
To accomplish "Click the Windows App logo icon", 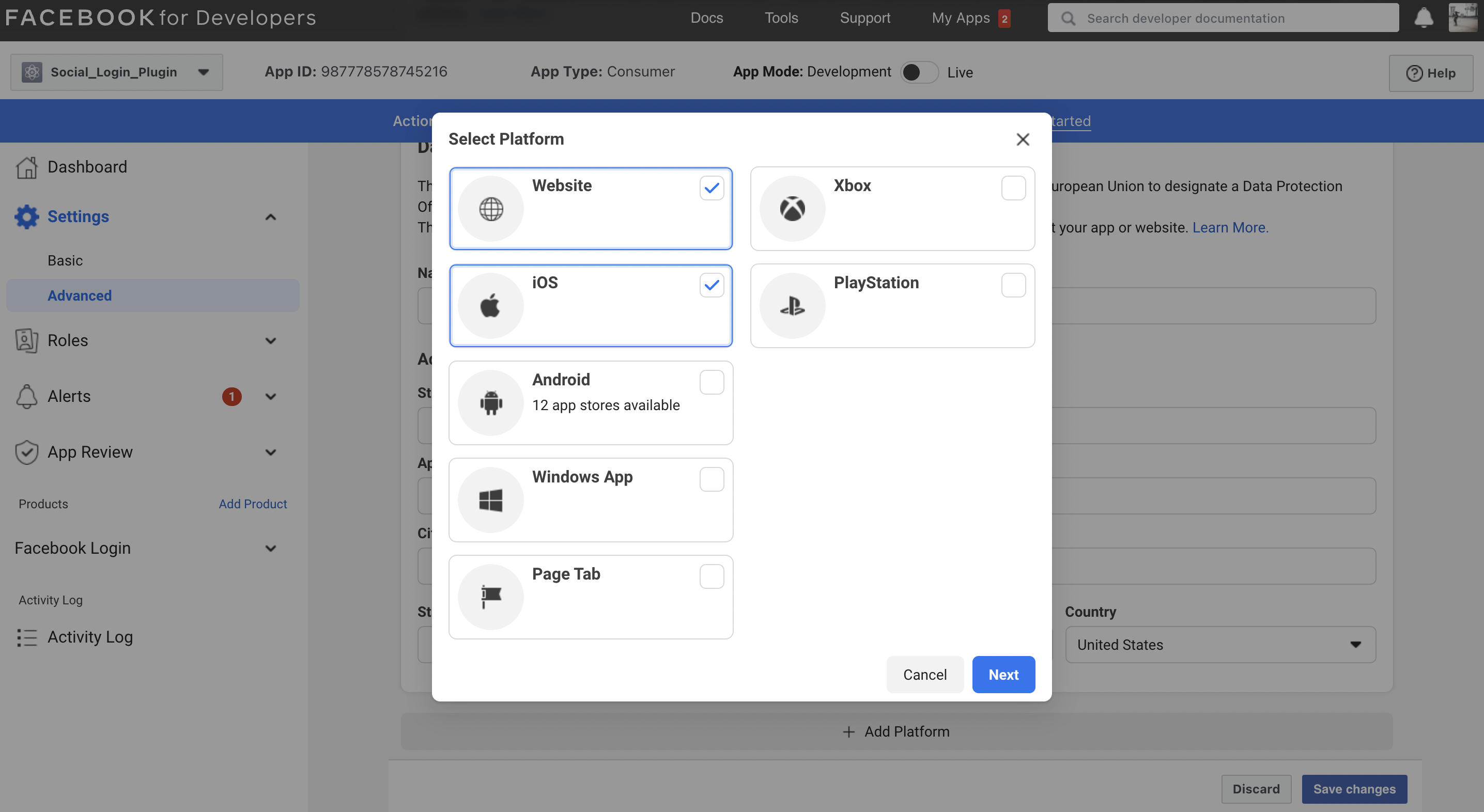I will tap(491, 500).
